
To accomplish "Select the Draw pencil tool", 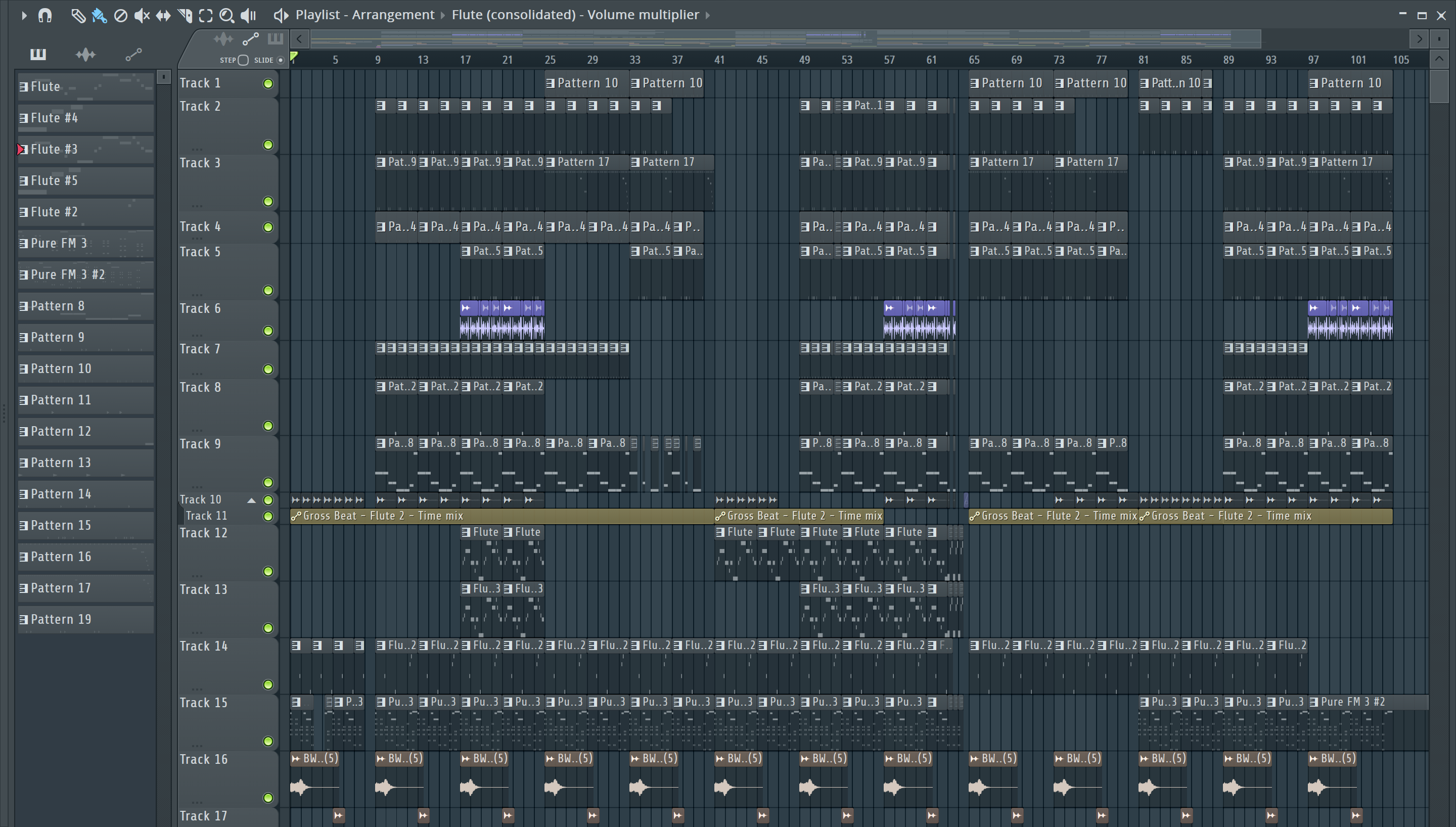I will pyautogui.click(x=78, y=15).
